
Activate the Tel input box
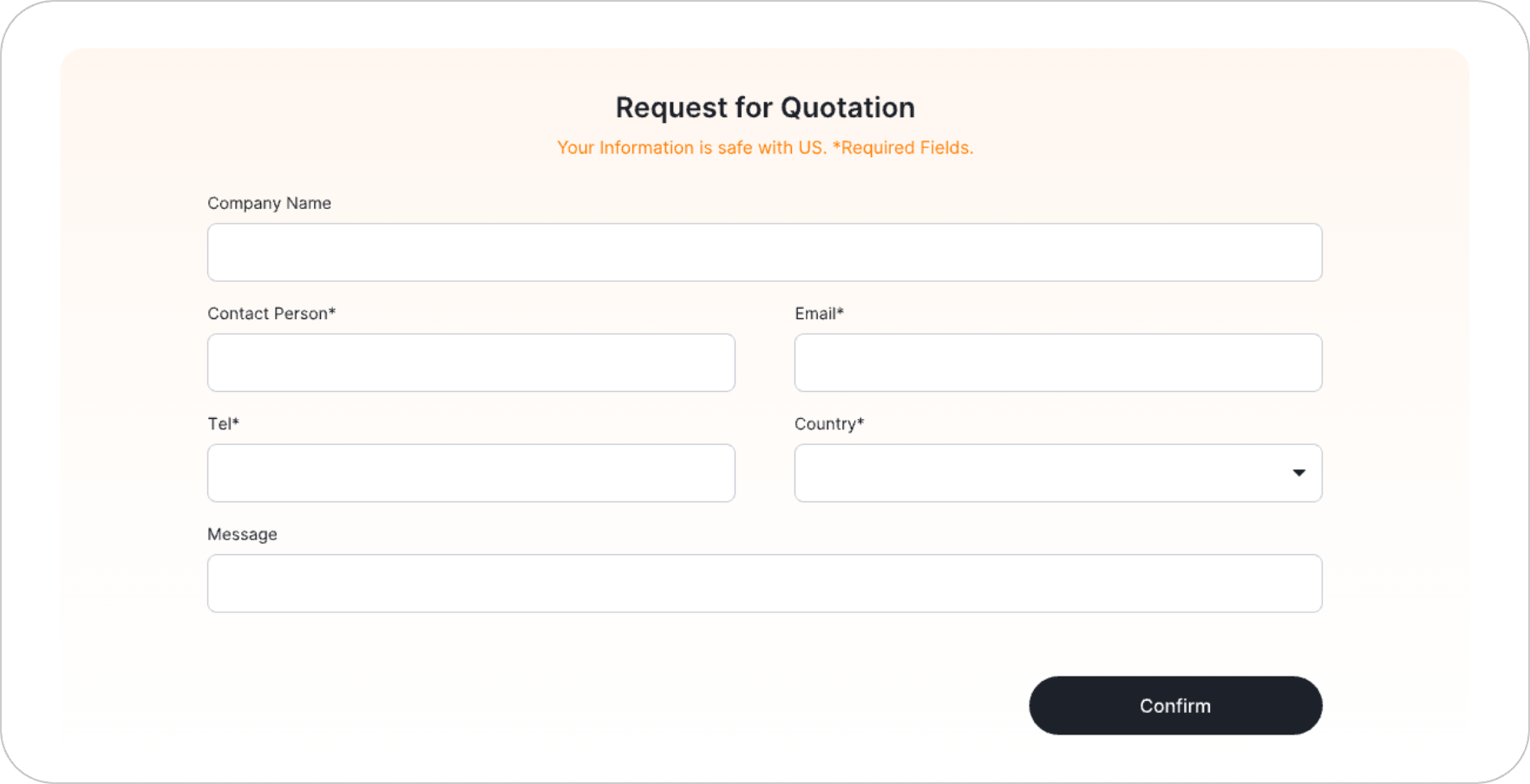pyautogui.click(x=471, y=473)
